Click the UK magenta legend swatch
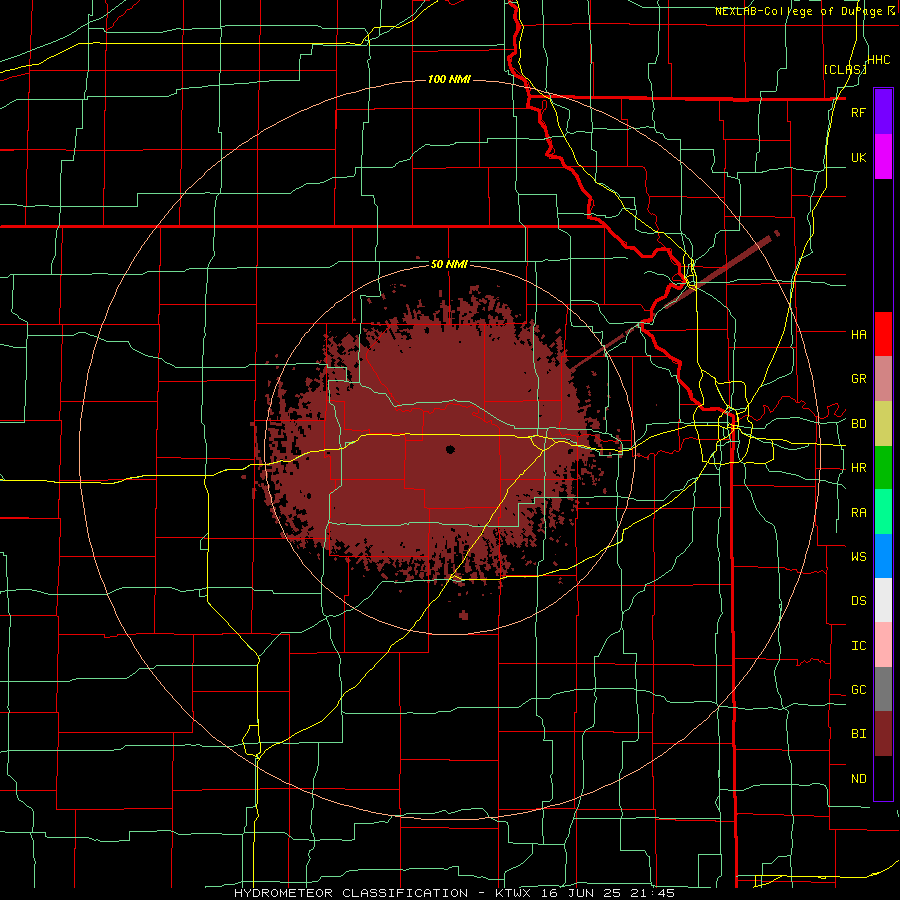Viewport: 900px width, 900px height. (x=883, y=157)
